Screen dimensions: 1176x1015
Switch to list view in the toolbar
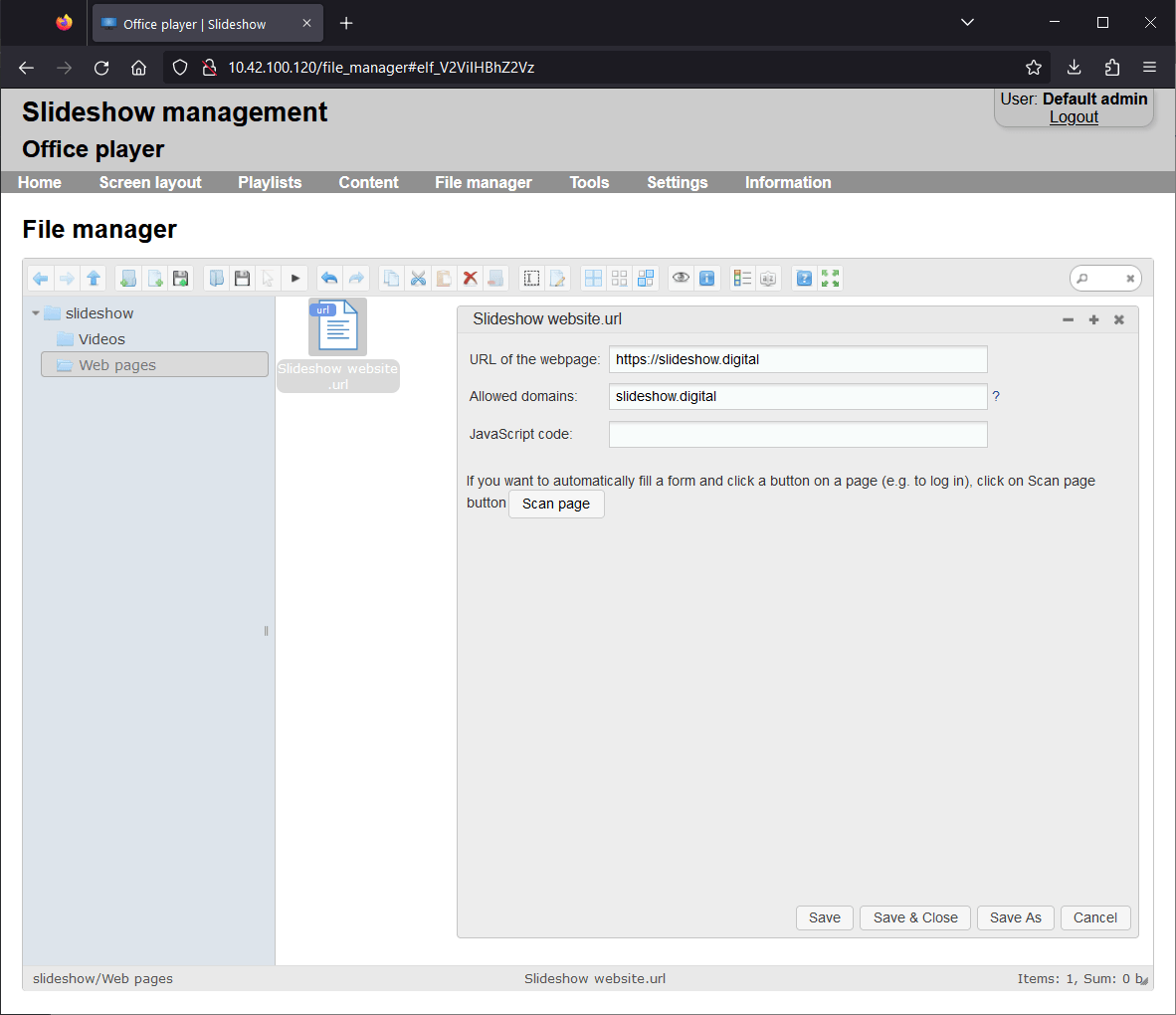click(741, 278)
